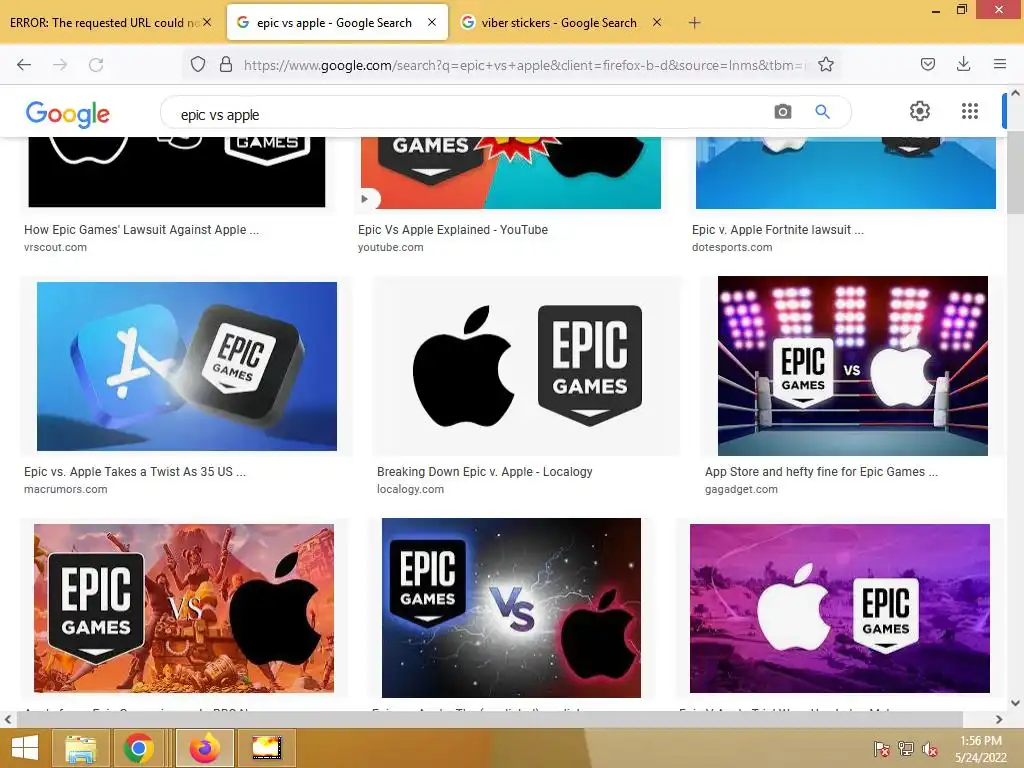Click the blue search magnifier

tap(822, 112)
